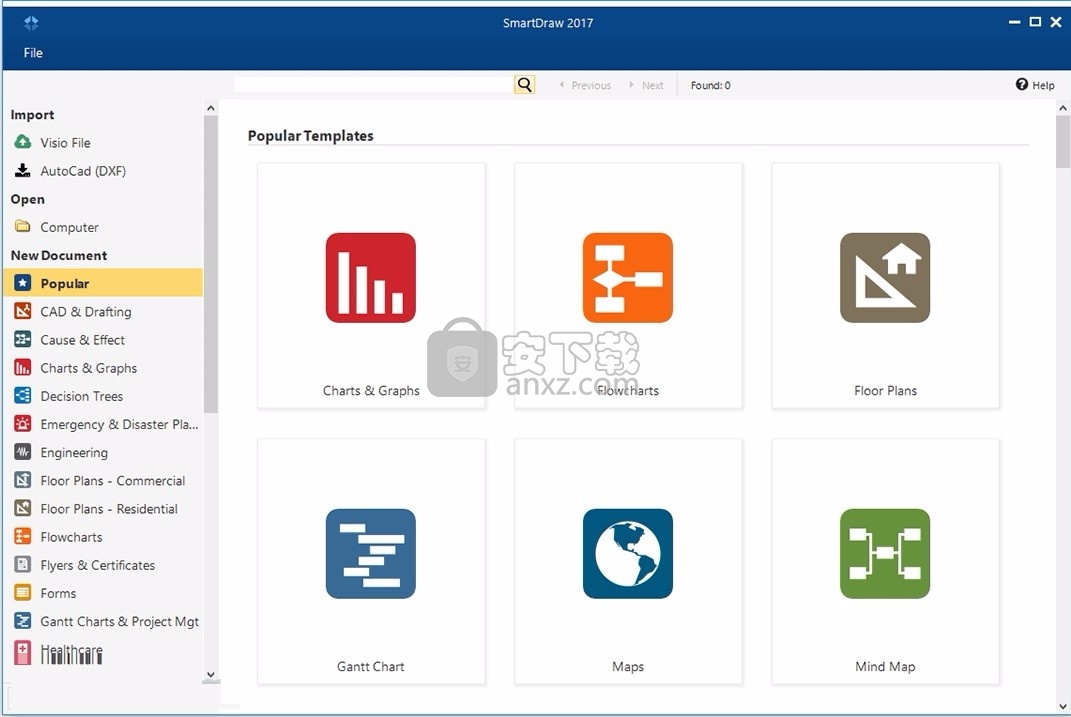Open the Gantt Chart template card
This screenshot has width=1071, height=717.
point(371,561)
